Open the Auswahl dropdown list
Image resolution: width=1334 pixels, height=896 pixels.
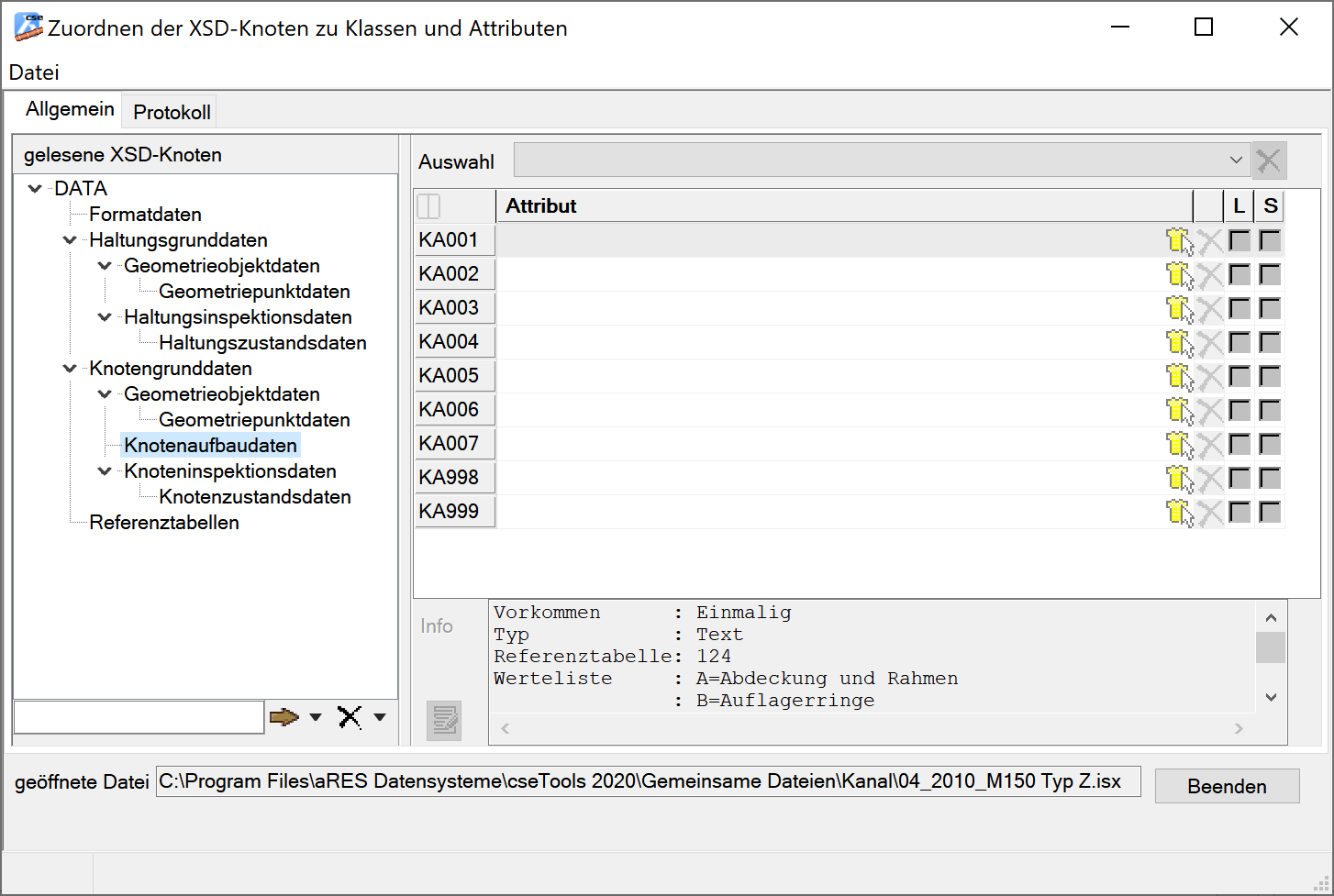click(x=1235, y=160)
